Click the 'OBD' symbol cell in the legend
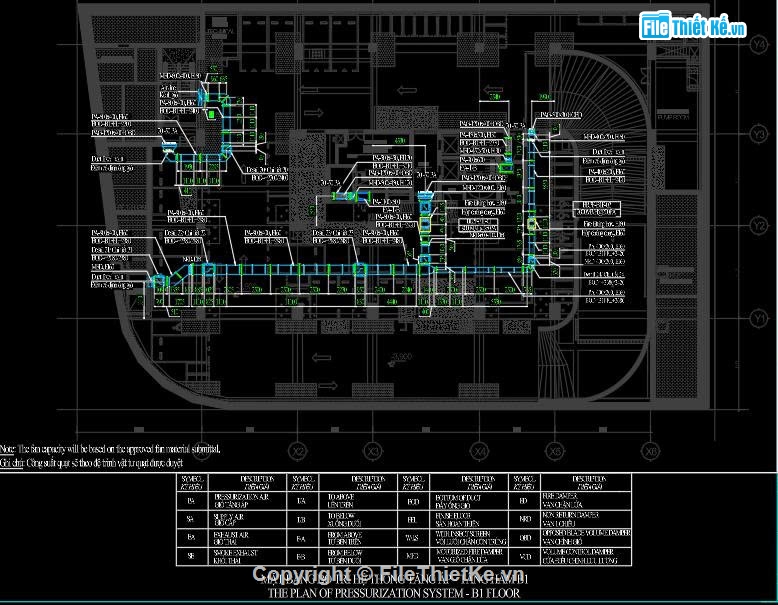 pos(525,538)
